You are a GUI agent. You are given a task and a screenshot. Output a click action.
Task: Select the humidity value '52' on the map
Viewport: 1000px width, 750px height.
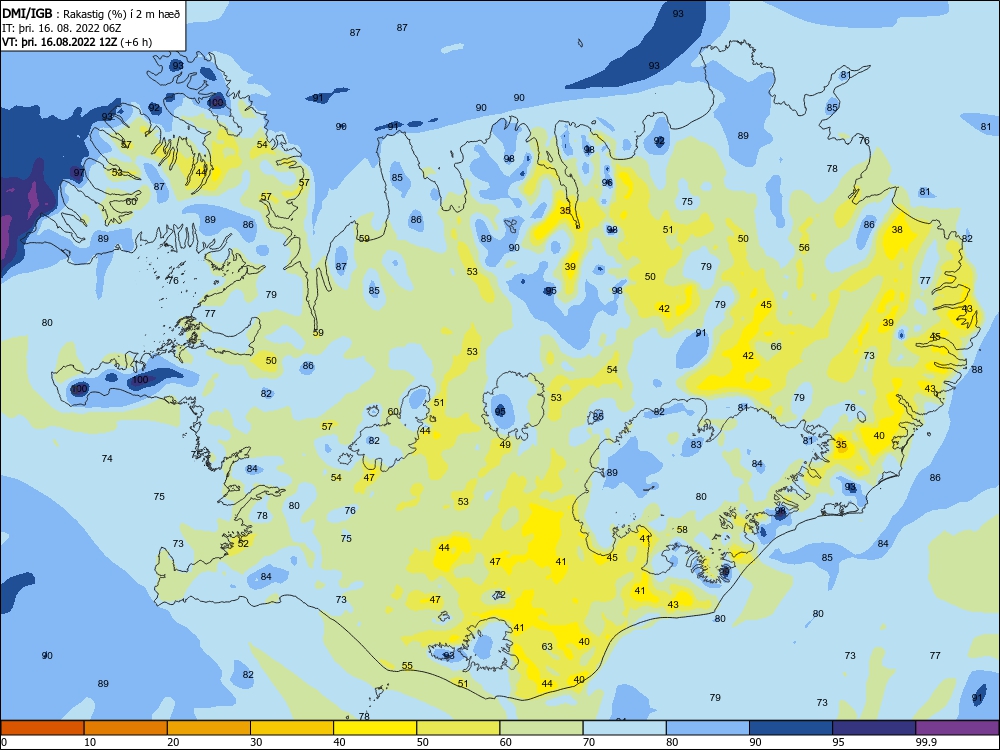(243, 543)
